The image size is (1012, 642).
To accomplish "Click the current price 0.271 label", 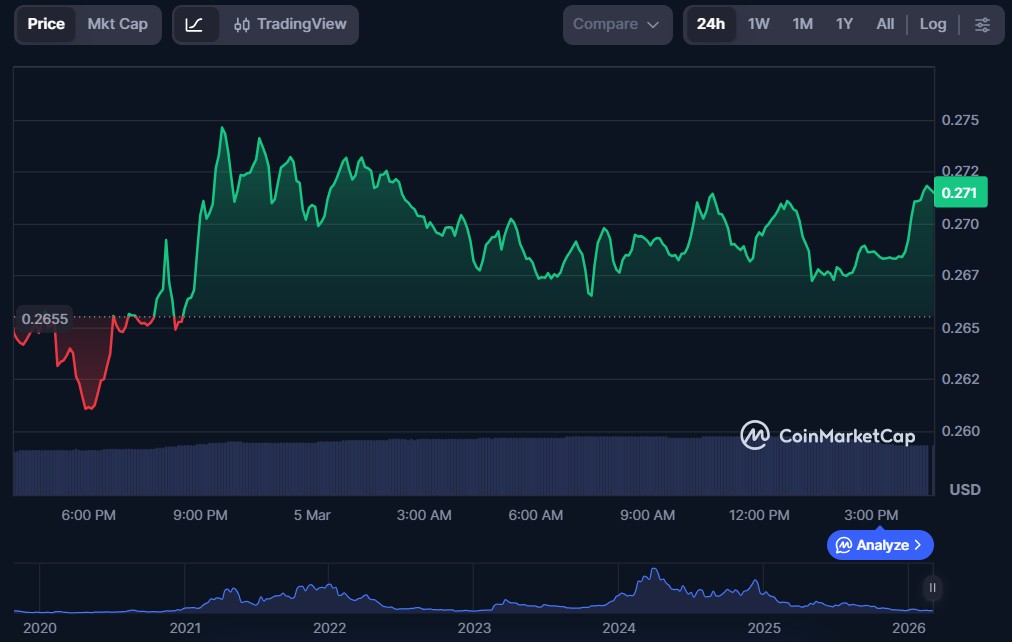I will click(960, 192).
